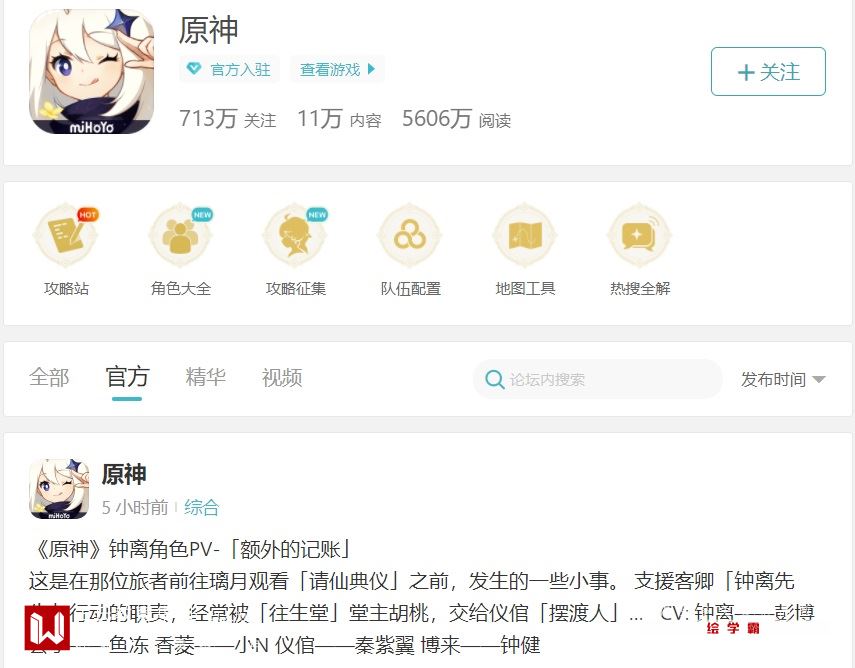Click the 综合 category link
Image resolution: width=855 pixels, height=668 pixels.
point(201,507)
